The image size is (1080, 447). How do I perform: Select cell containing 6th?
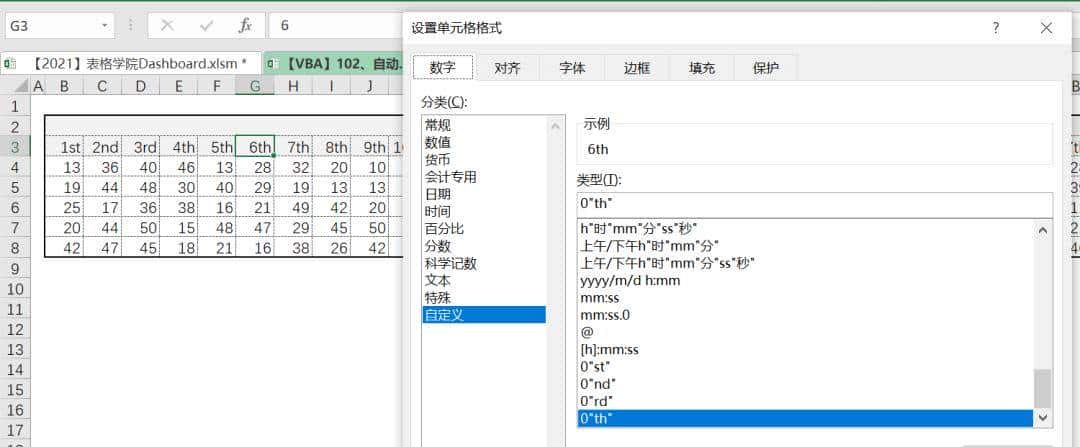click(255, 147)
